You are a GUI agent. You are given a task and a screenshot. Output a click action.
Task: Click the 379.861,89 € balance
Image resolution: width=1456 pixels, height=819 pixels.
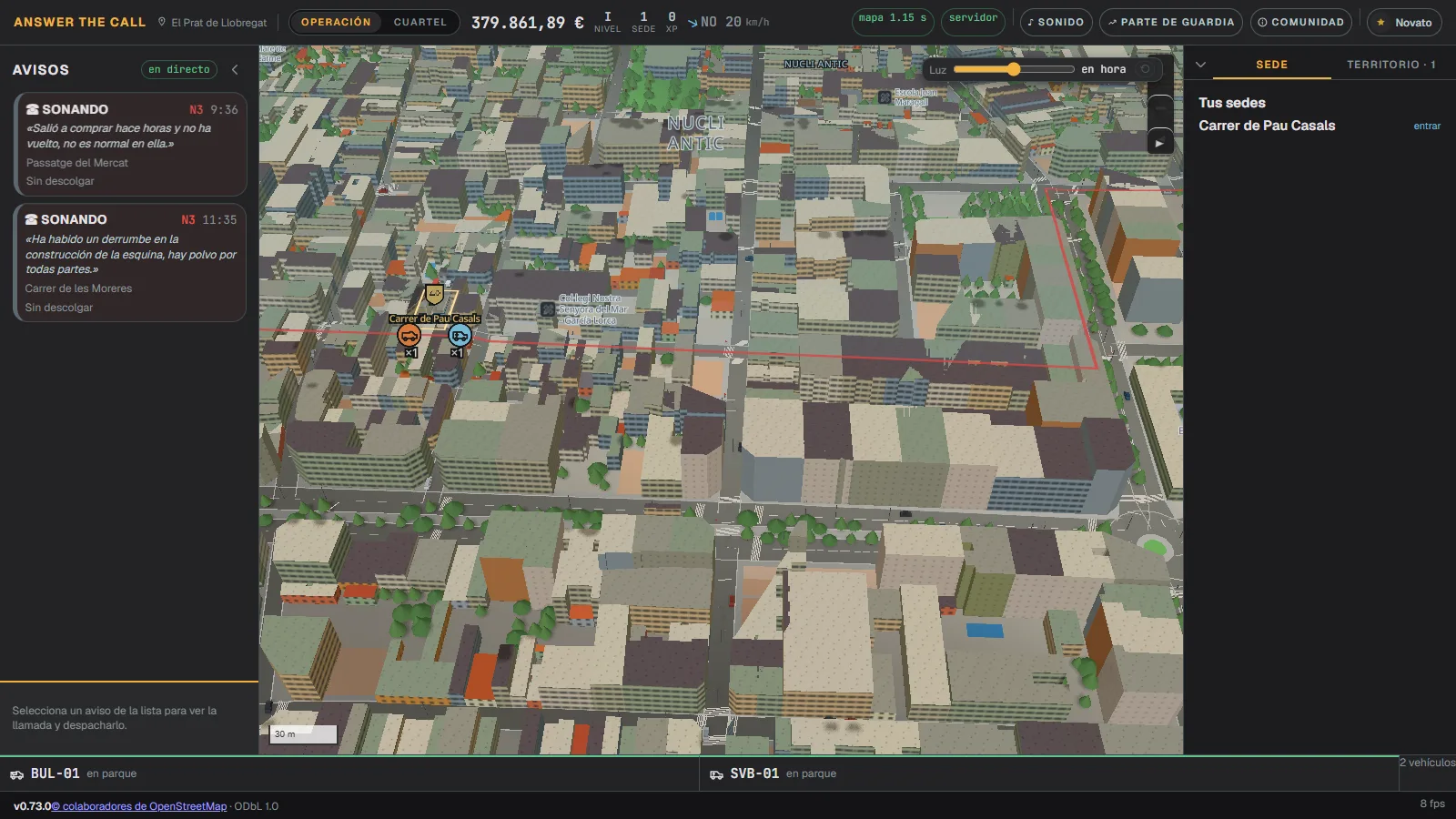coord(527,22)
